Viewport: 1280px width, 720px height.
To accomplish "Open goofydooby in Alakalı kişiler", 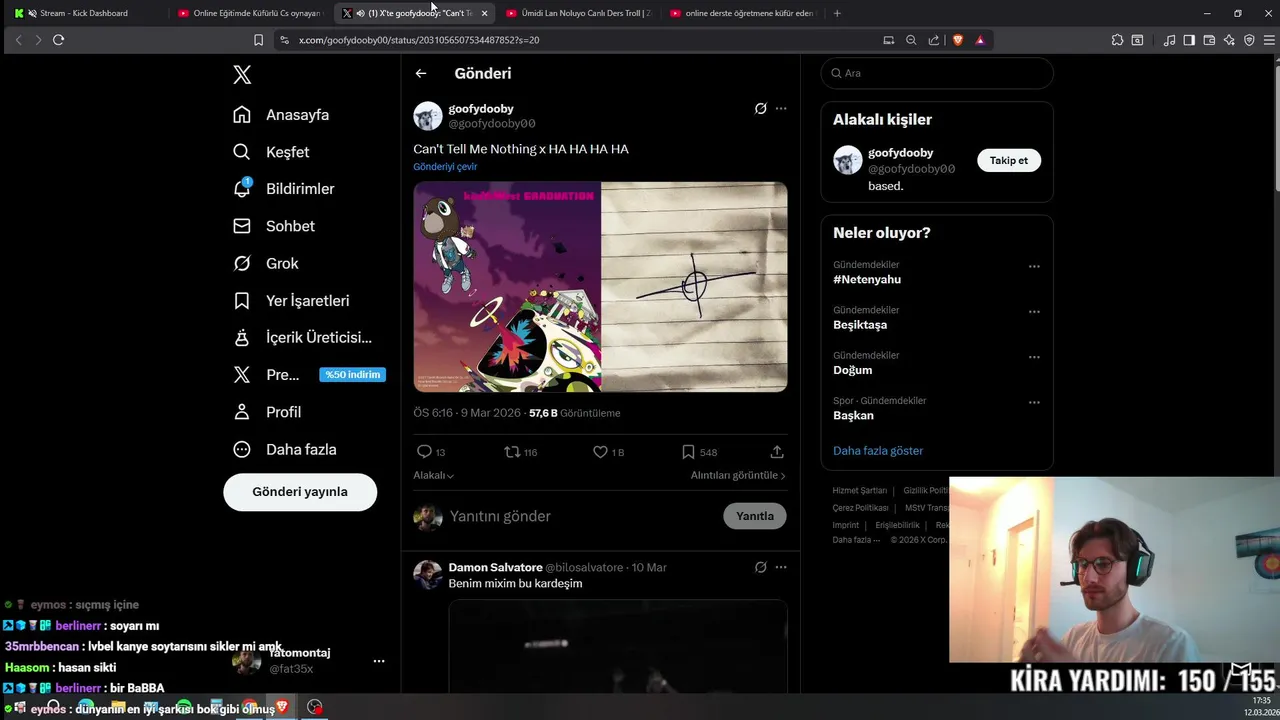I will (x=900, y=153).
